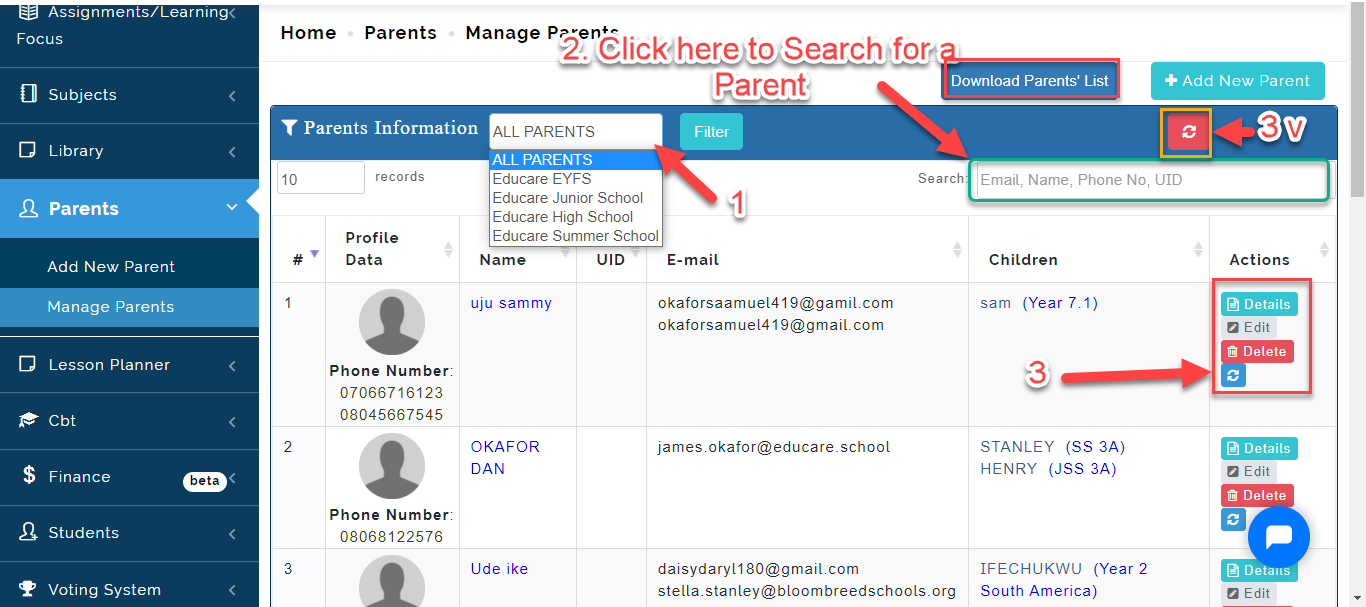The height and width of the screenshot is (607, 1366).
Task: Click Details button for OKAFOR DAN
Action: pos(1259,448)
